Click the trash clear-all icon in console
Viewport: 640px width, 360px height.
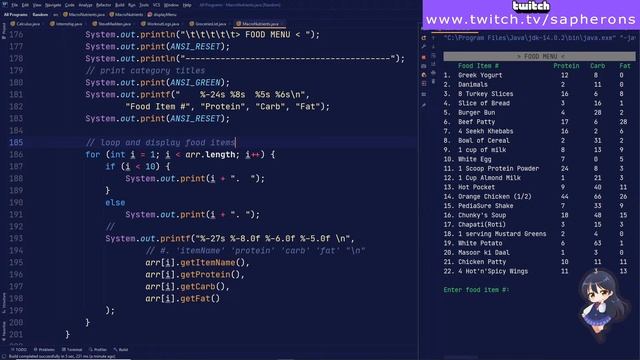(x=433, y=82)
